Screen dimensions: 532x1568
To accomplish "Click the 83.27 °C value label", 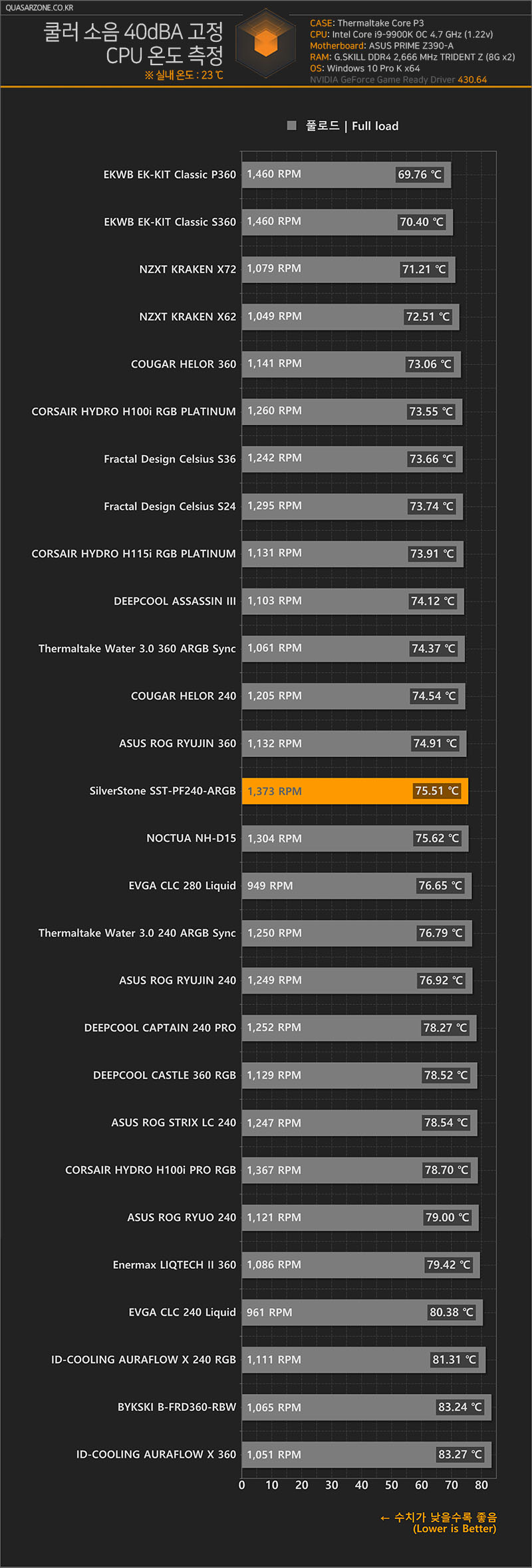I will point(460,1454).
